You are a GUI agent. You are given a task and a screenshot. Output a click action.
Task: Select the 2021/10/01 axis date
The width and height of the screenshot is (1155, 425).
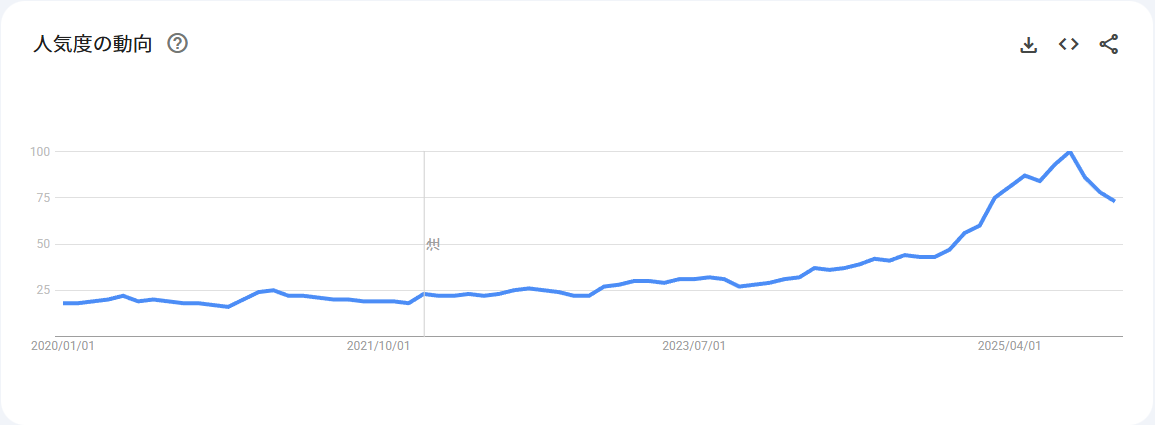click(379, 346)
